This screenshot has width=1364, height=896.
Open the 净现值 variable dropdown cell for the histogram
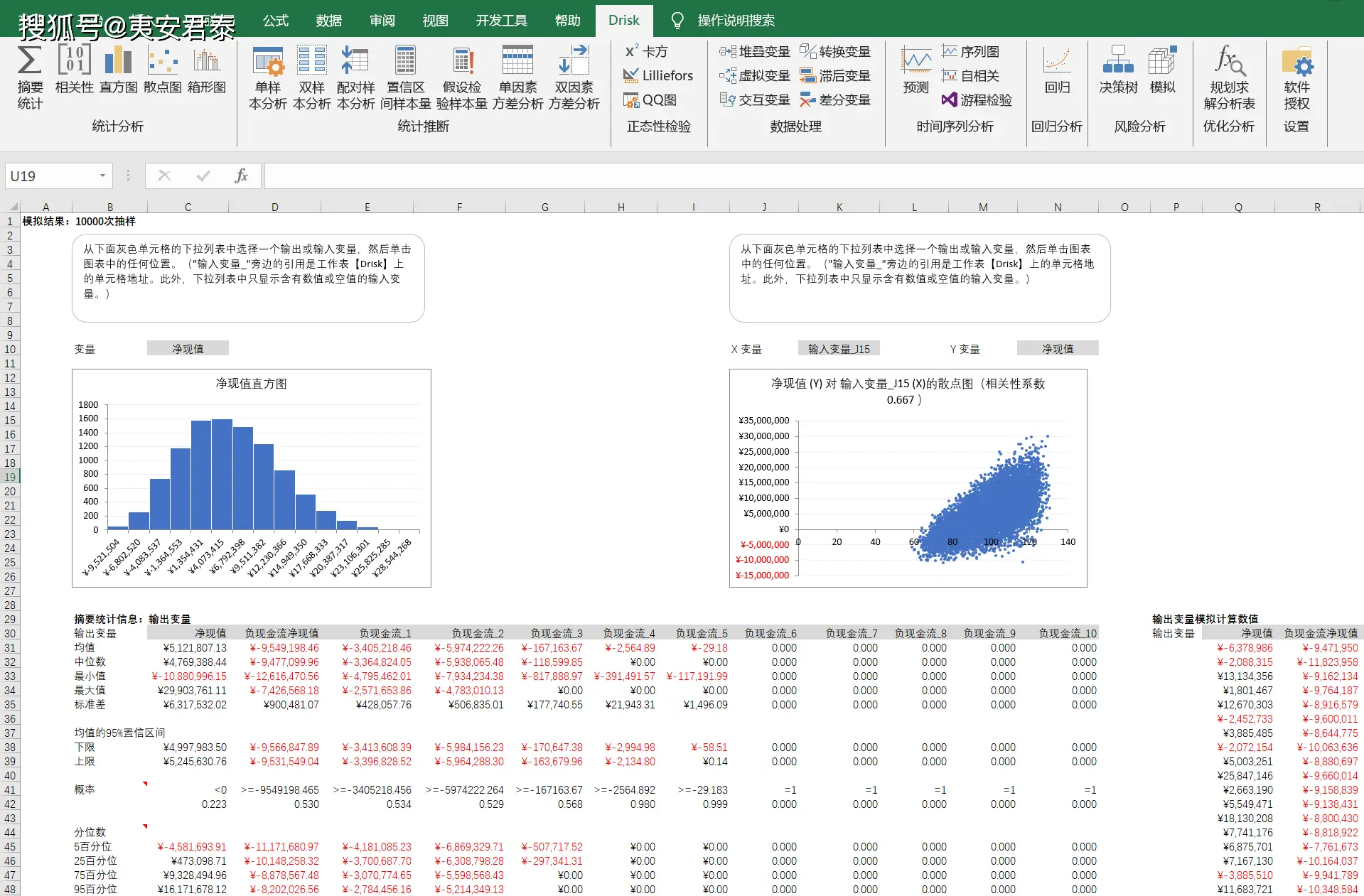pyautogui.click(x=188, y=348)
